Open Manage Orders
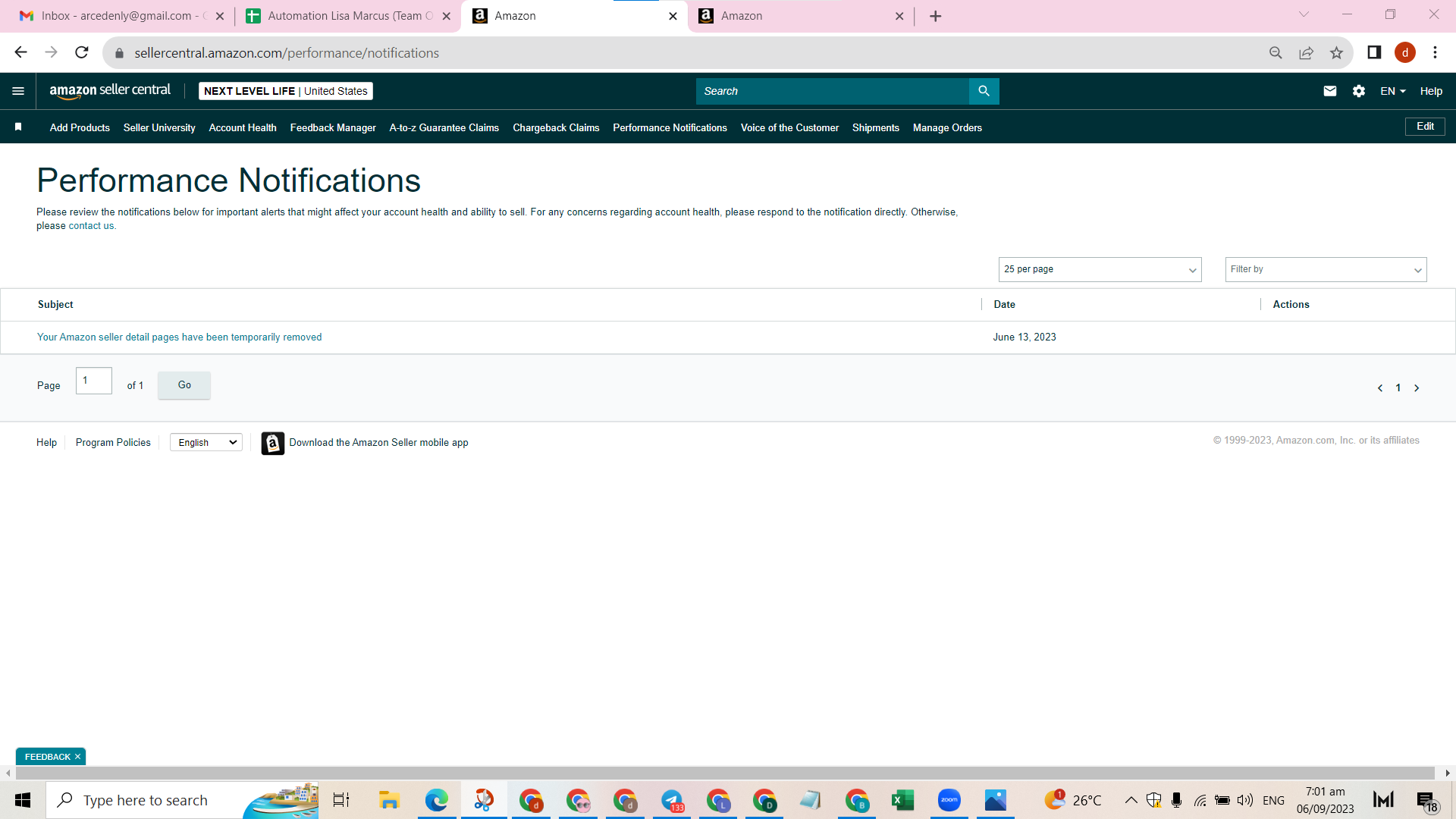1456x819 pixels. tap(947, 127)
